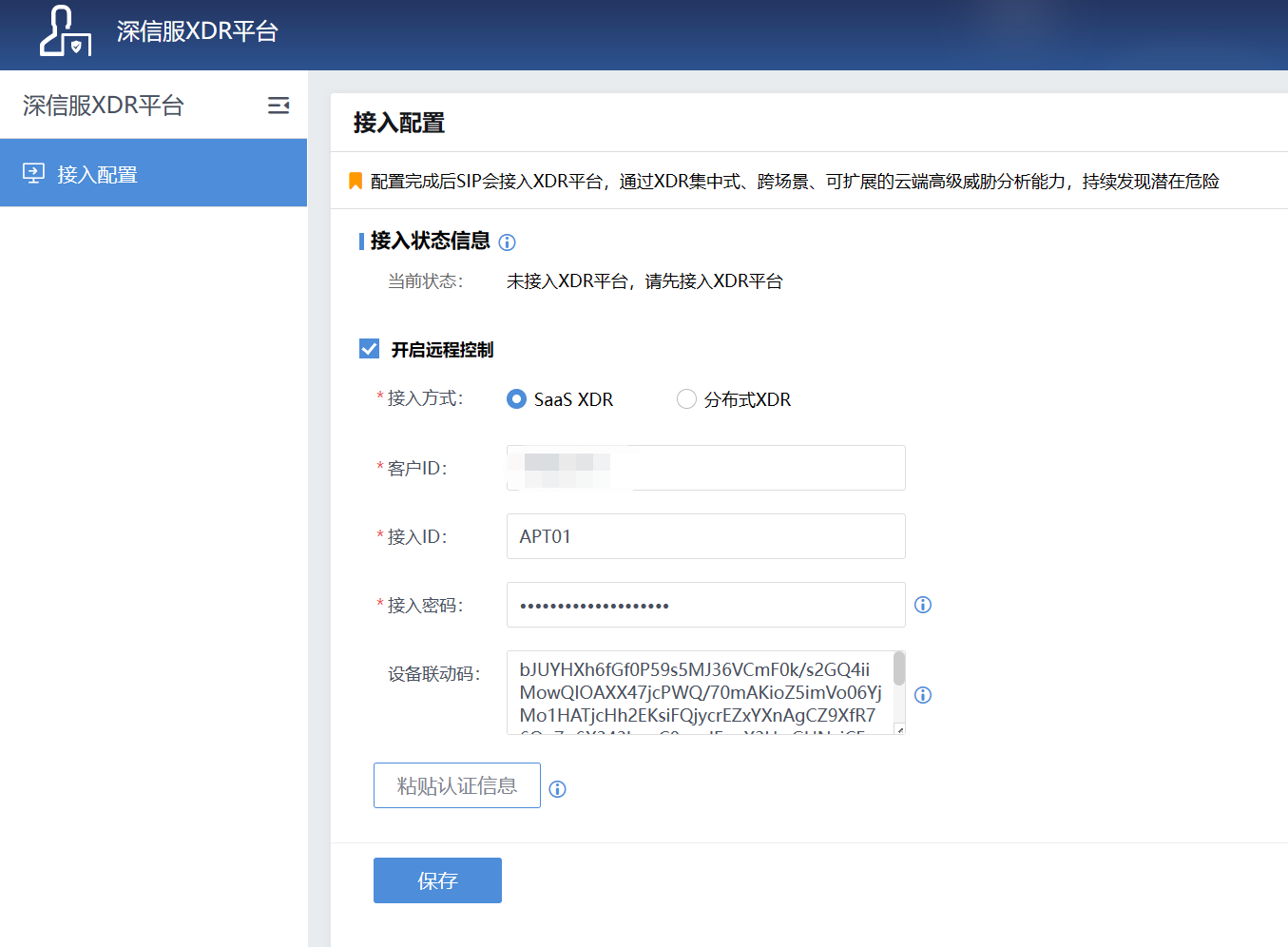Click the 接入配置 sidebar entry icon
1288x947 pixels.
tap(34, 173)
